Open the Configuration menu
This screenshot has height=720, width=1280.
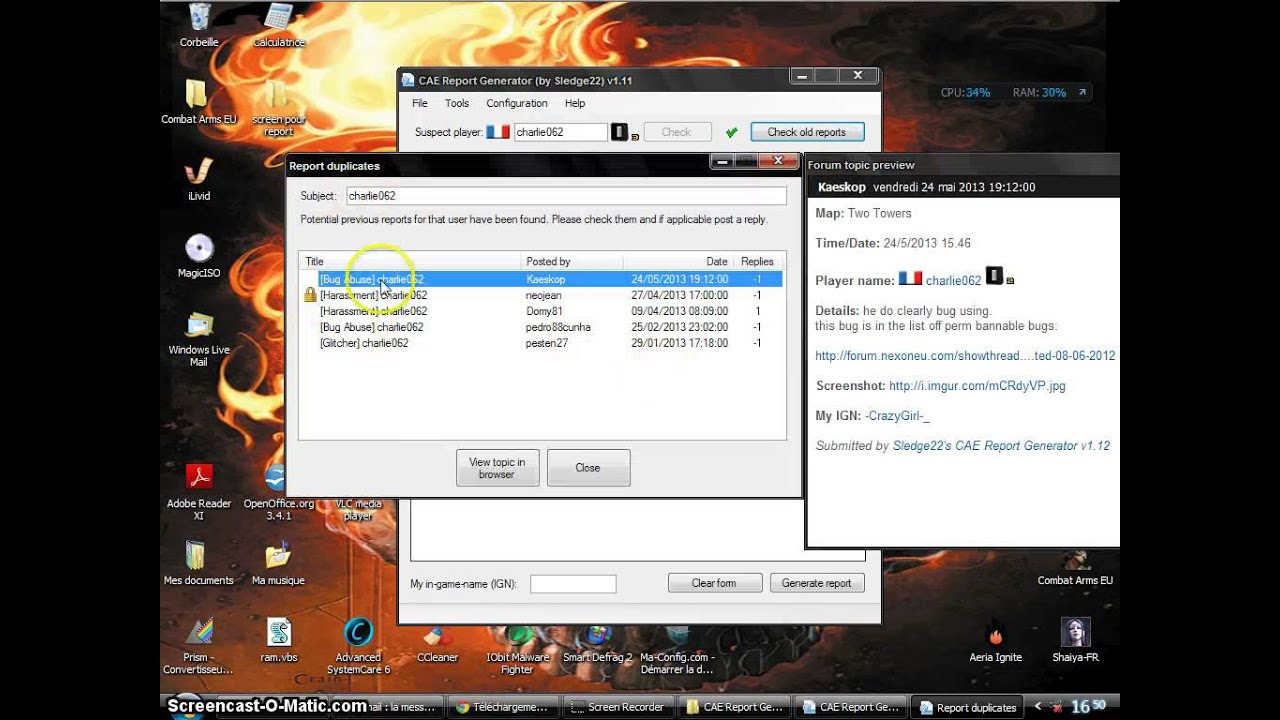[517, 103]
